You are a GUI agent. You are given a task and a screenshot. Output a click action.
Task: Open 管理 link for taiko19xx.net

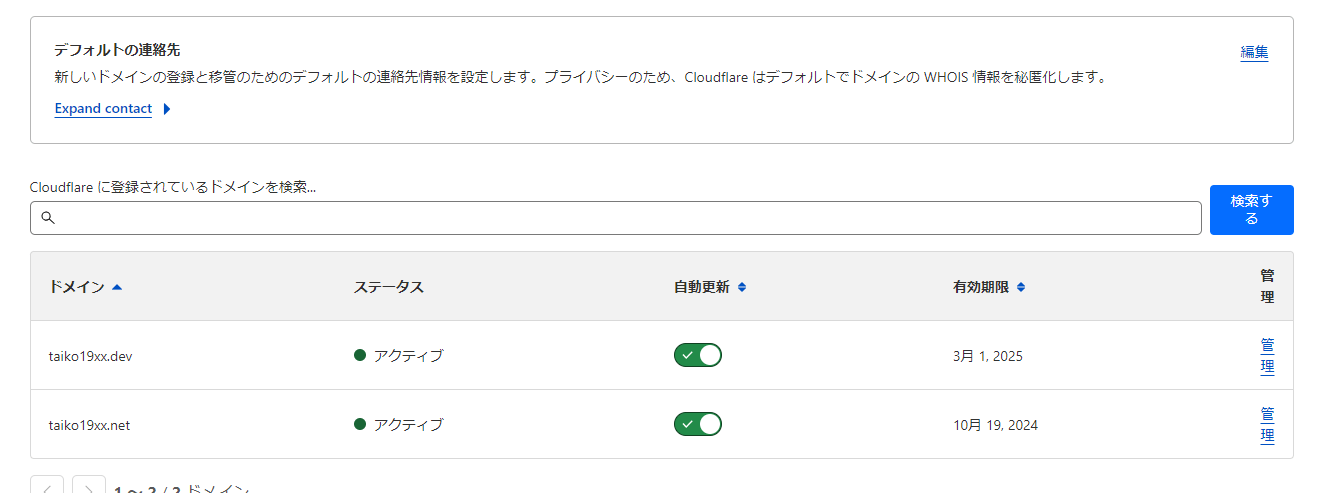click(x=1267, y=424)
